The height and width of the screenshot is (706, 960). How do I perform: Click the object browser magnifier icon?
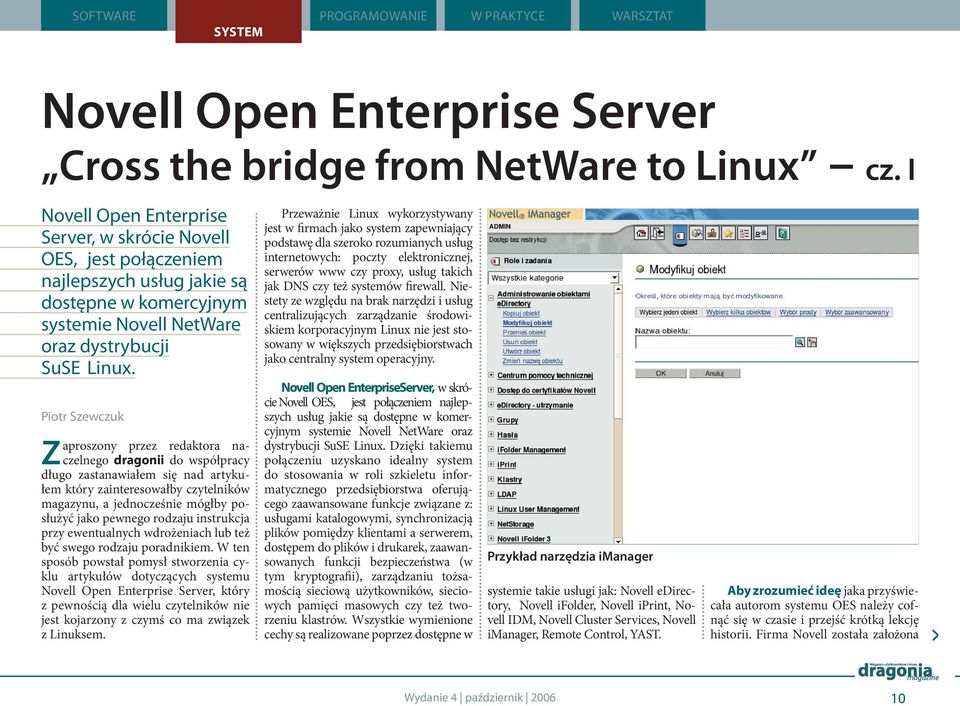(x=800, y=342)
